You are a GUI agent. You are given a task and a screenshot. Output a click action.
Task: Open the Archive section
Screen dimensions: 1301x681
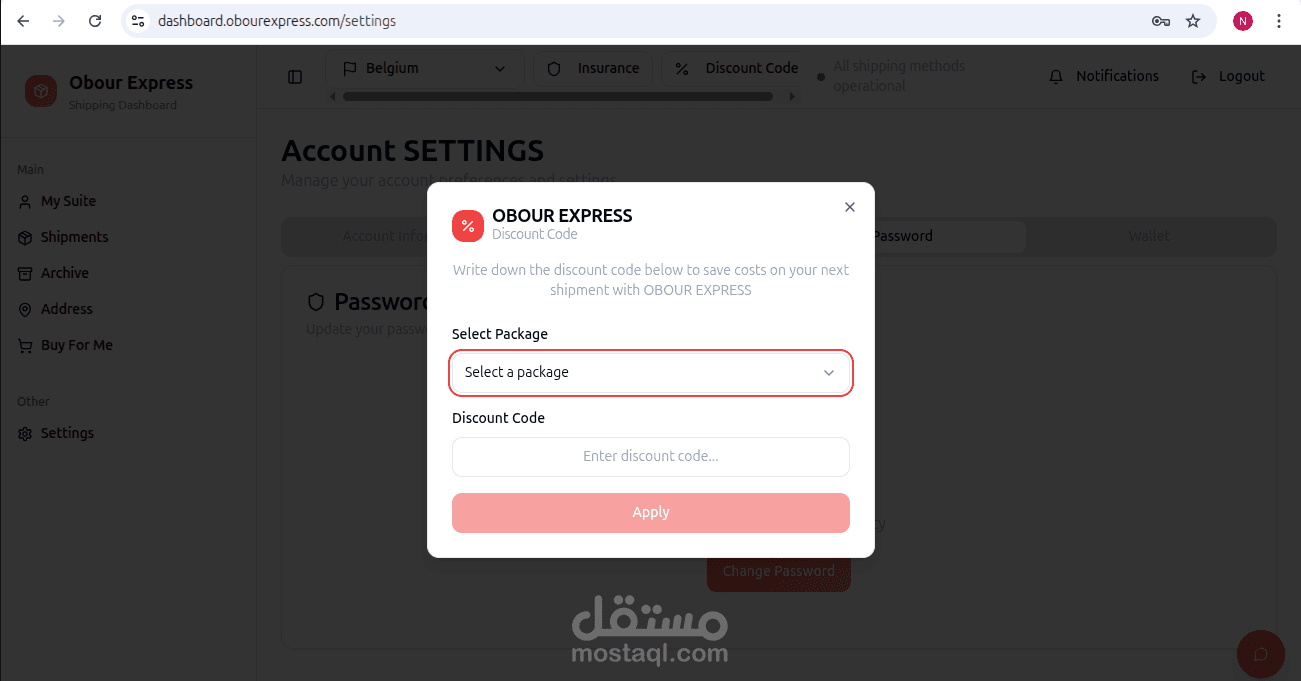tap(54, 273)
